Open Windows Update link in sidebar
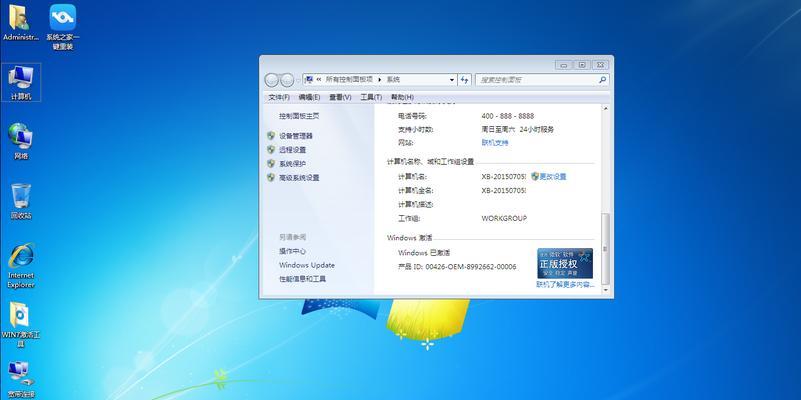Screen dimensions: 801x400 coord(307,265)
